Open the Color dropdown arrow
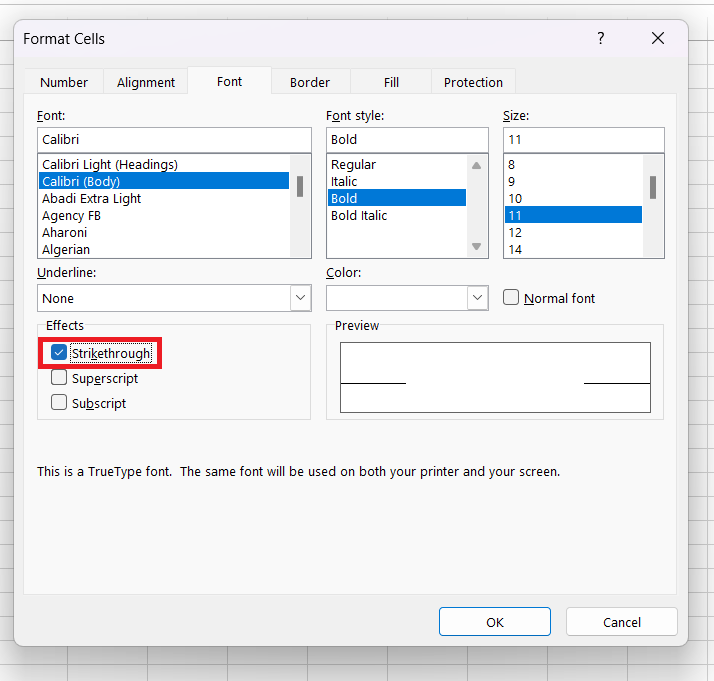The image size is (714, 681). click(478, 298)
